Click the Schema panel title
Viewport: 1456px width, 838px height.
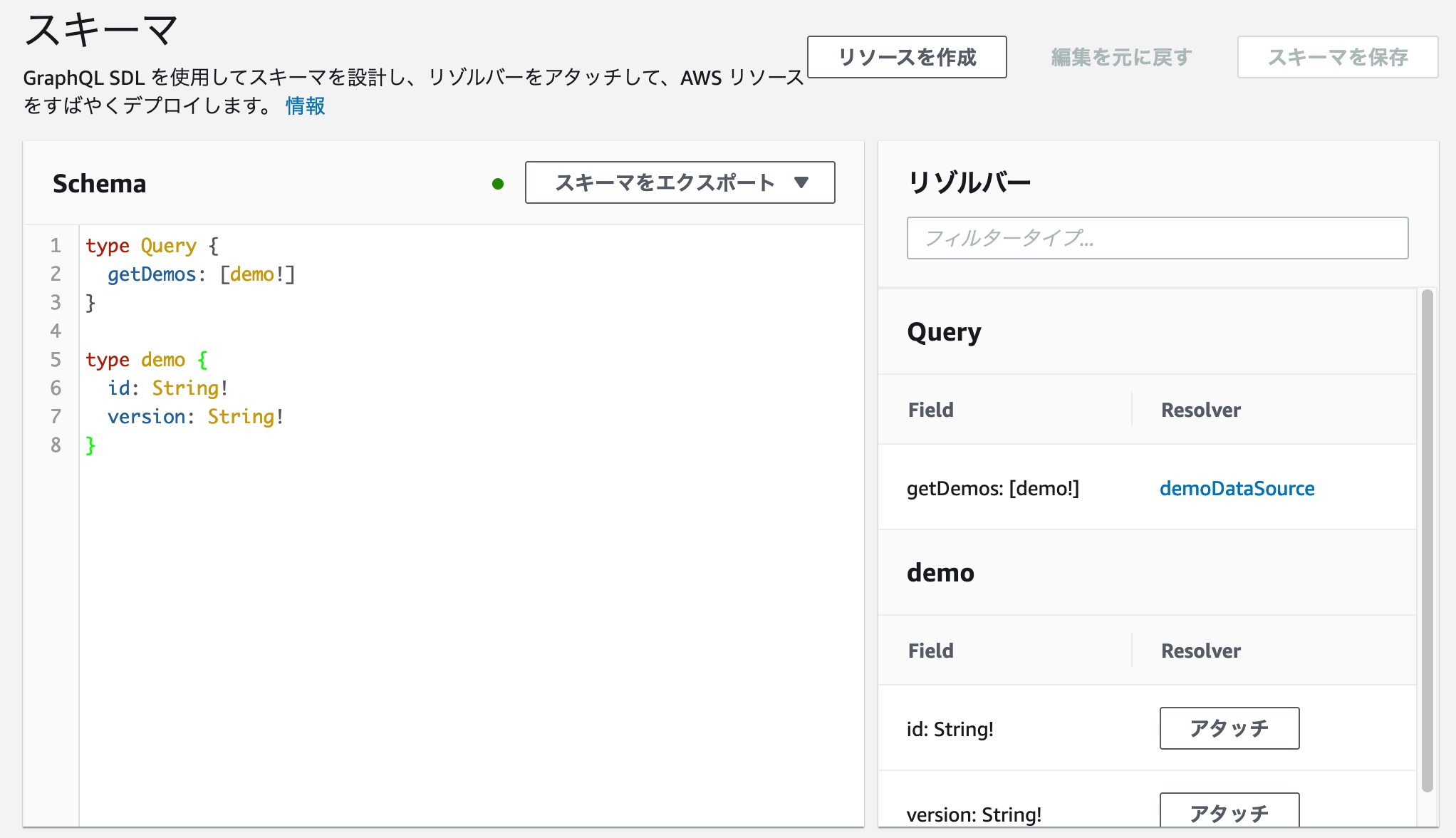point(99,183)
